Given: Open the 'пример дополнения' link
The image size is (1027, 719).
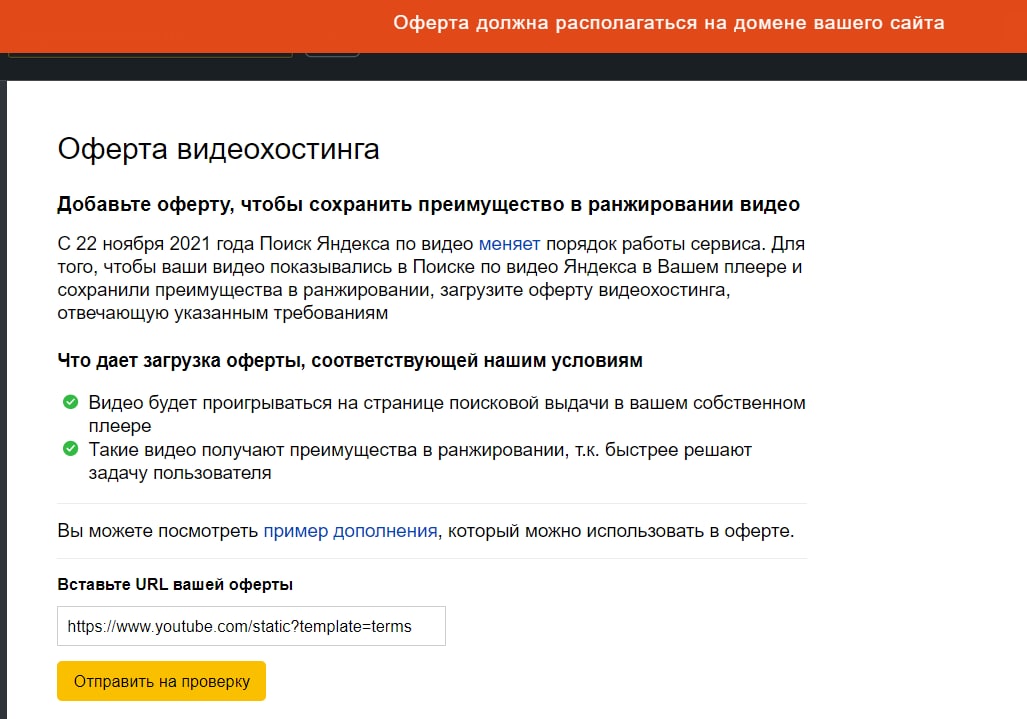Looking at the screenshot, I should [x=350, y=531].
